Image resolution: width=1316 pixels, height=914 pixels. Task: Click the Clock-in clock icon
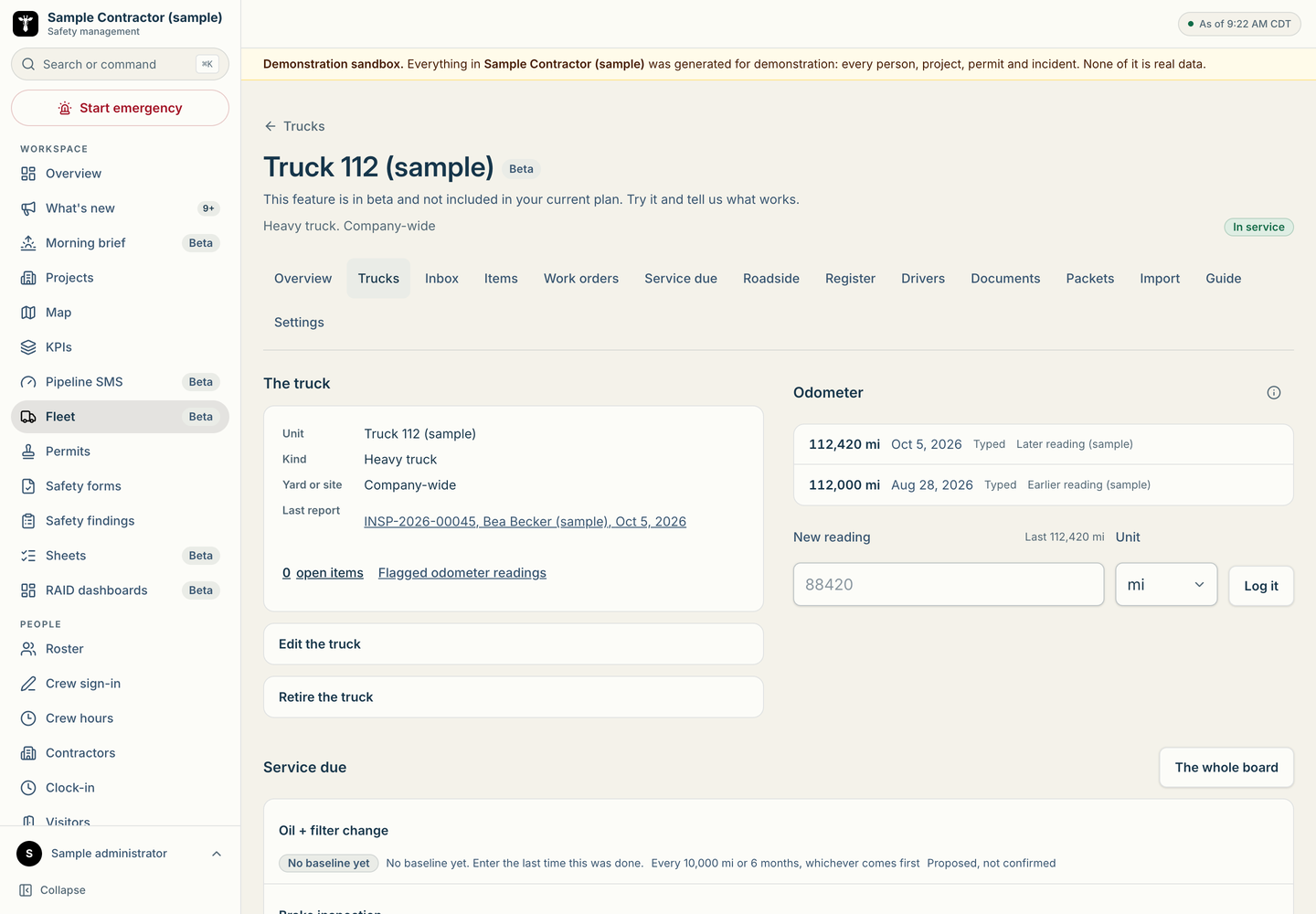(x=28, y=788)
